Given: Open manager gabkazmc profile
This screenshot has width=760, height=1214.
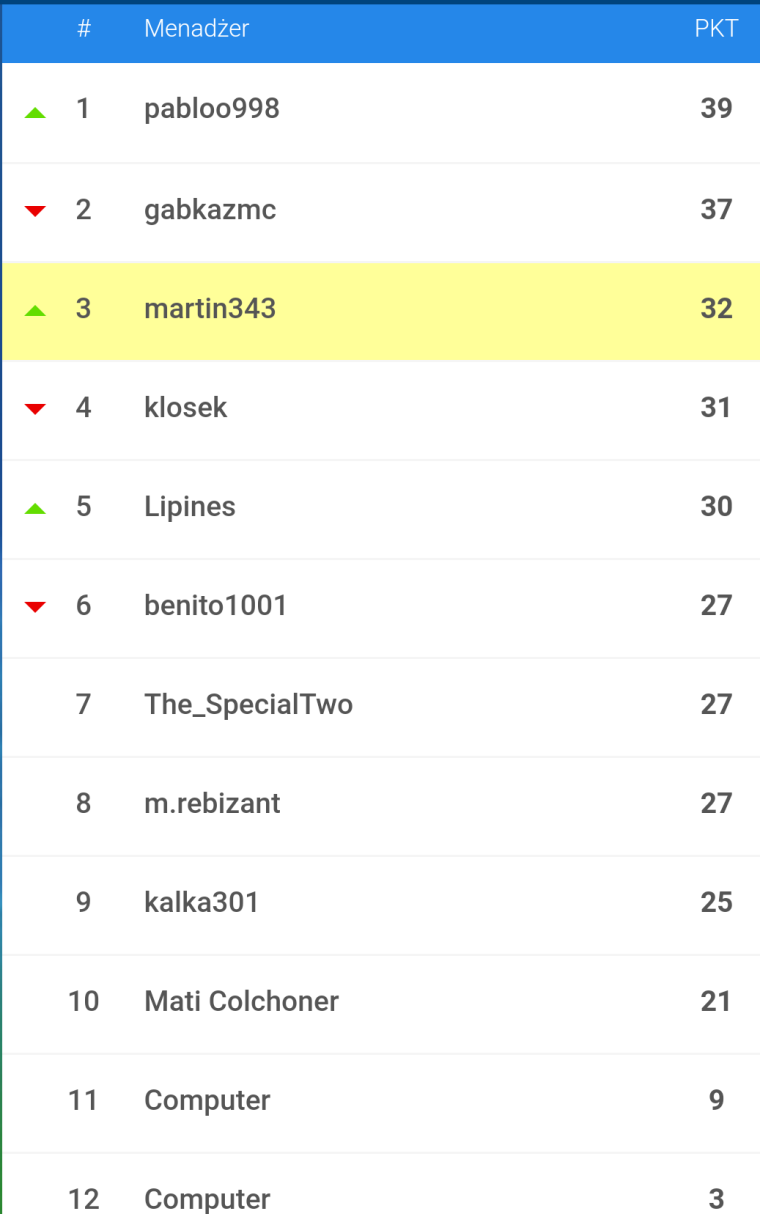Looking at the screenshot, I should click(x=210, y=209).
